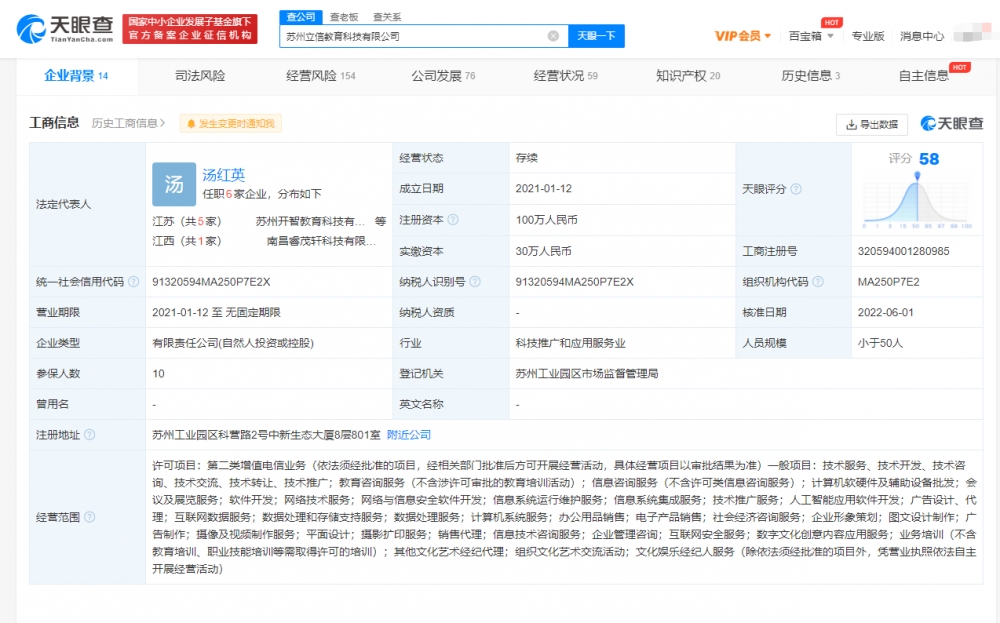Select the 自主信息 tab
The height and width of the screenshot is (623, 1000).
923,76
